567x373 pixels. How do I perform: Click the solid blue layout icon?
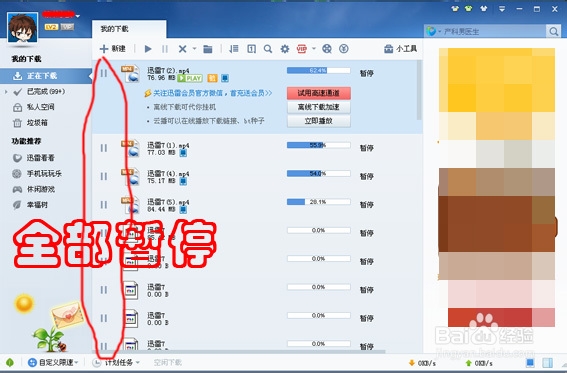[530, 363]
